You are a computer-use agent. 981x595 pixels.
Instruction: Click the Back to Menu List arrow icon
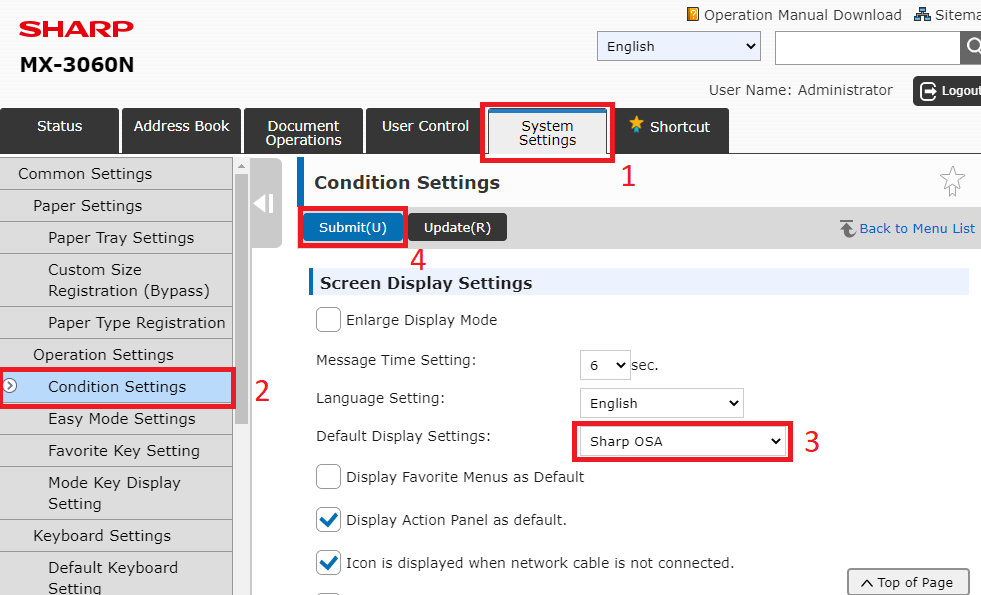click(847, 228)
